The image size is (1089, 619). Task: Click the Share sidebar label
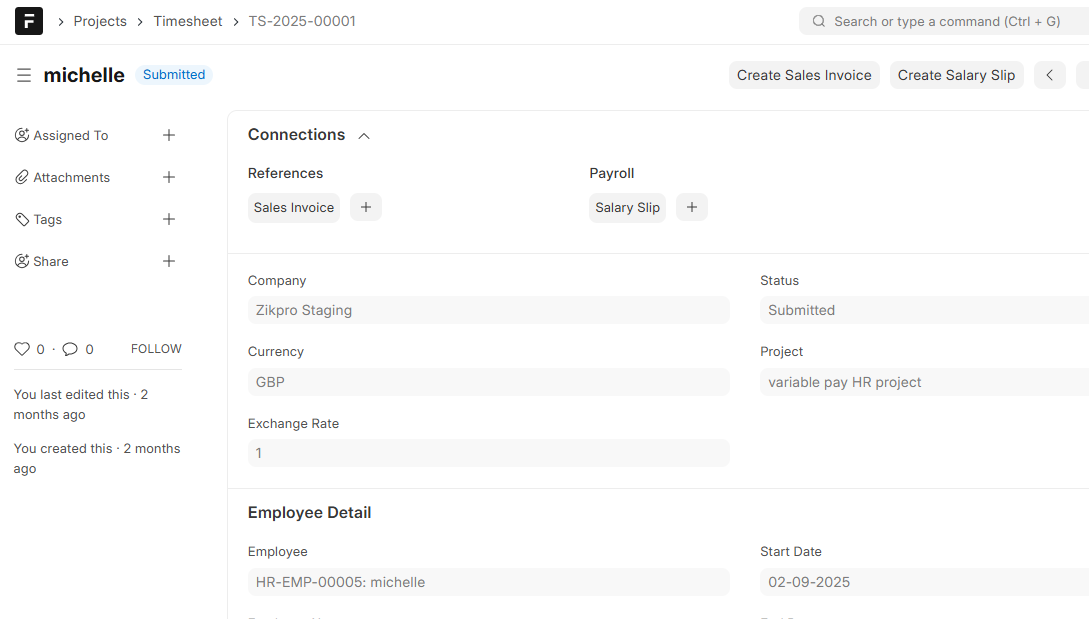[51, 261]
